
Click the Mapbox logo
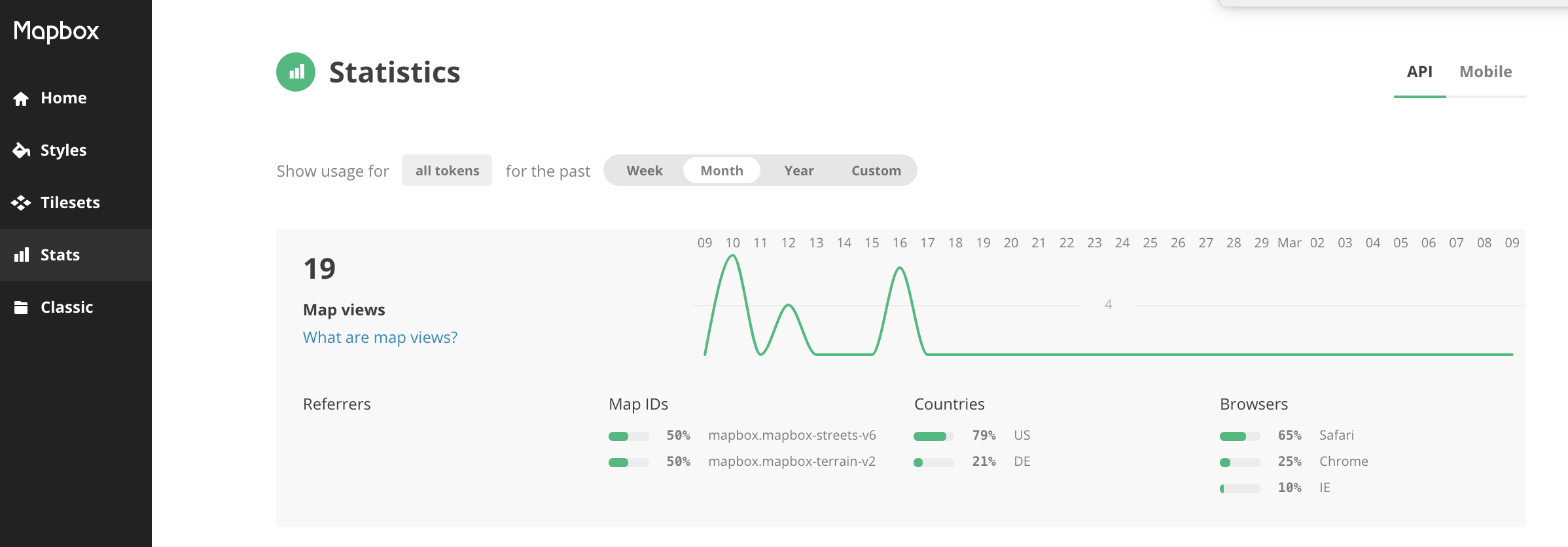click(x=56, y=31)
